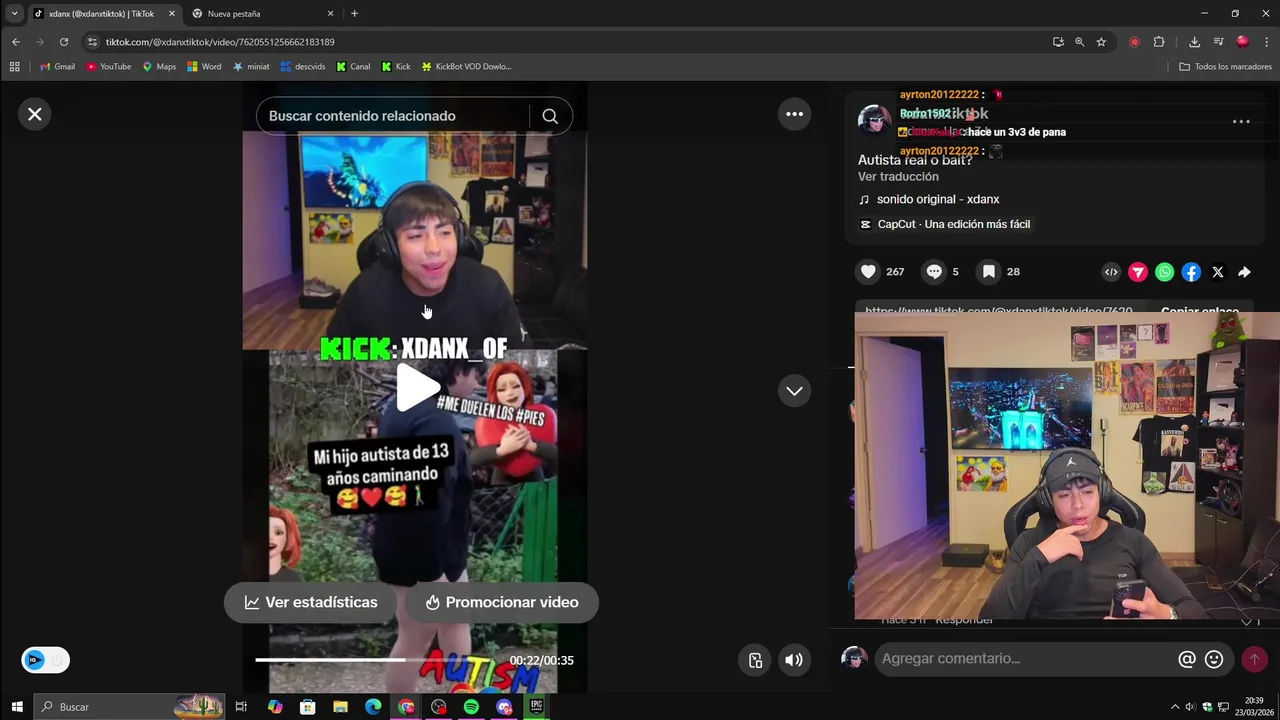
Task: Click the search magnifier in related content bar
Action: tap(550, 116)
